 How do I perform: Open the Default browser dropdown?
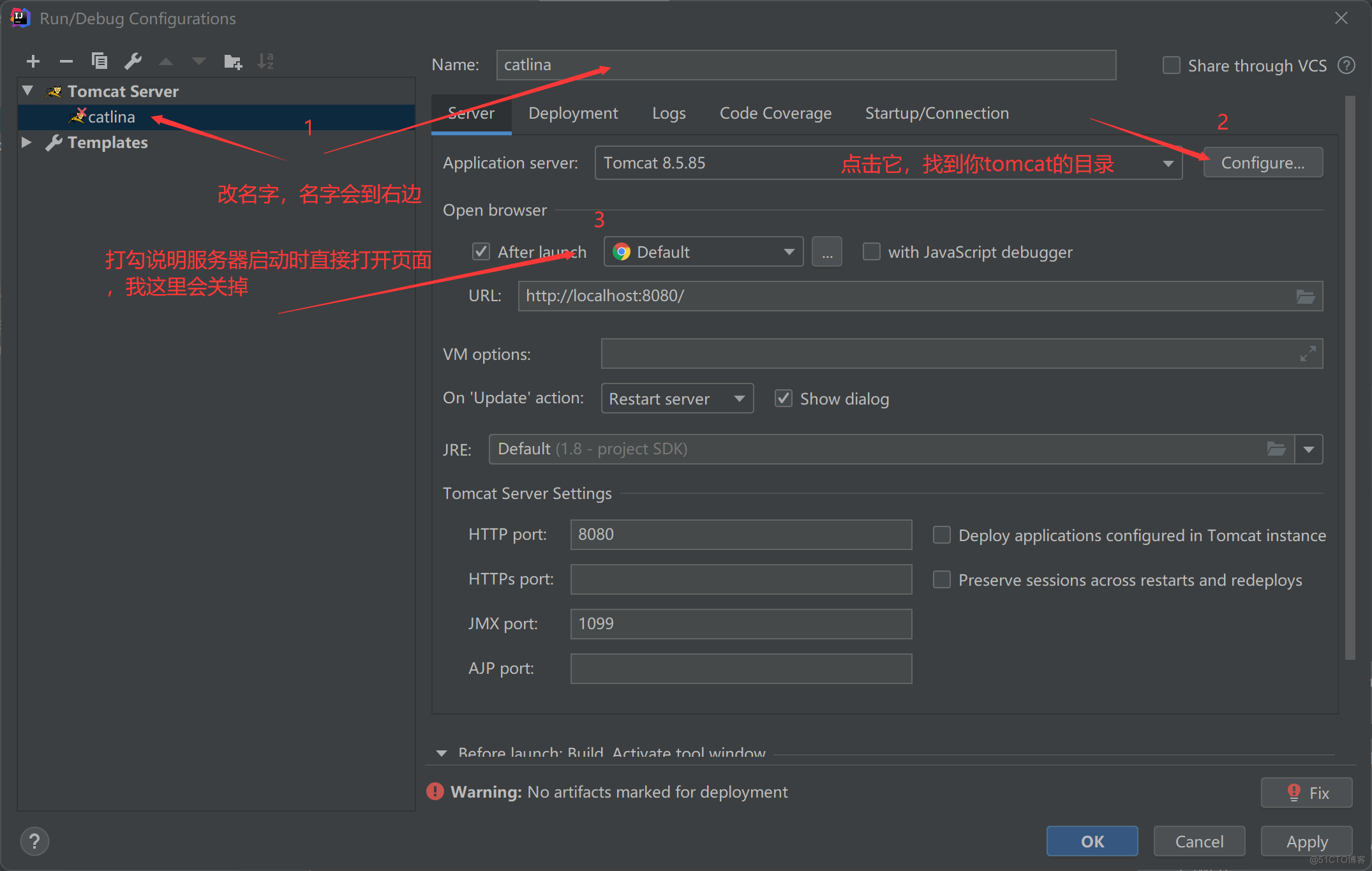(789, 252)
